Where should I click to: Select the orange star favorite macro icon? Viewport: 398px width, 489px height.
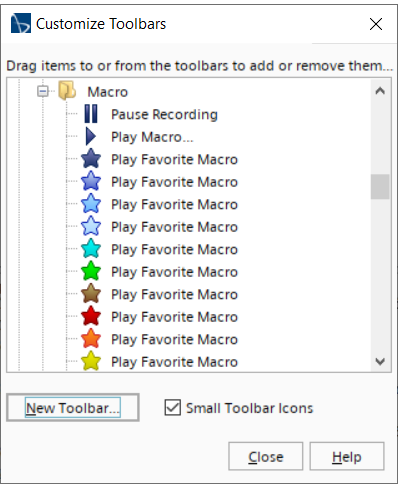[x=91, y=339]
